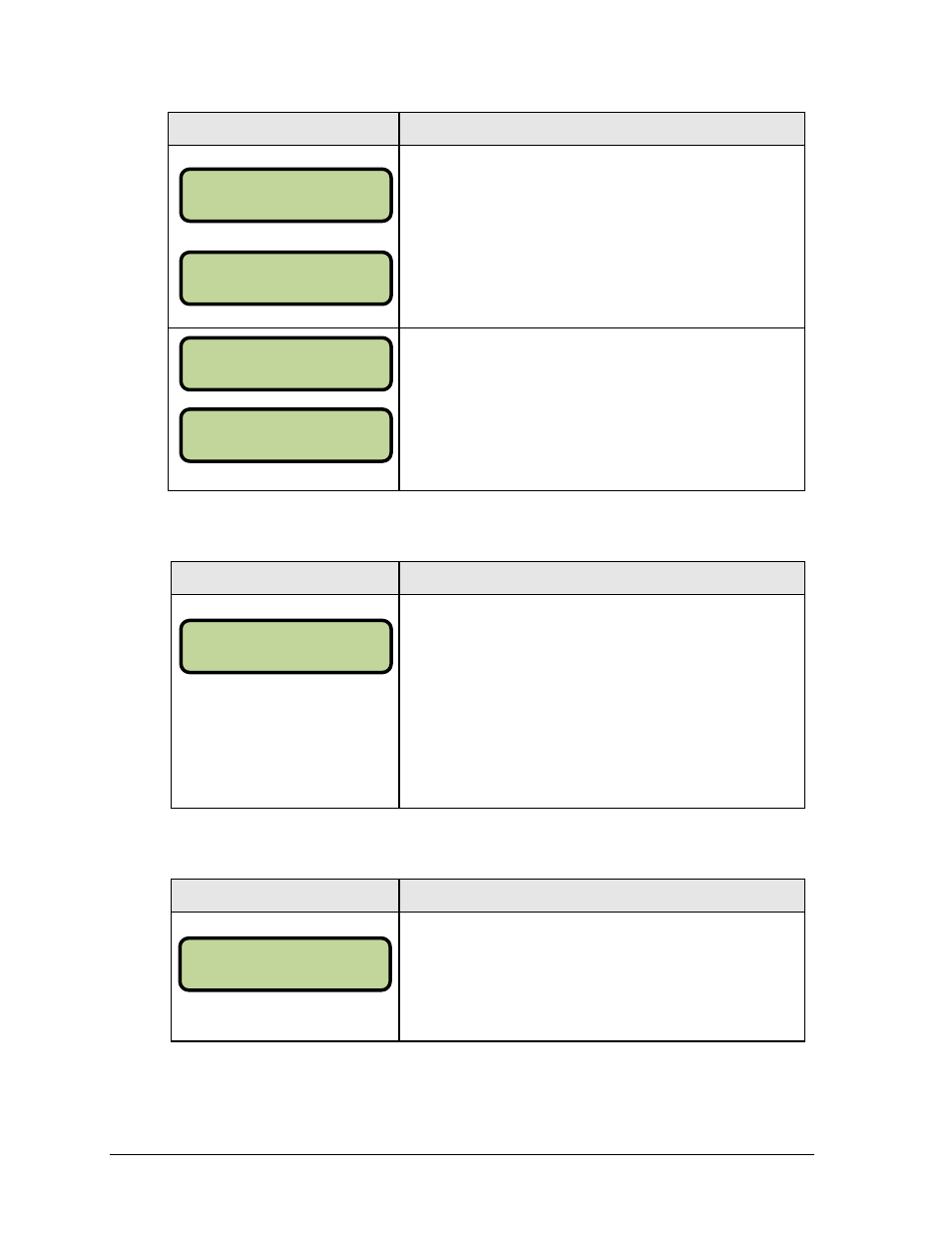The width and height of the screenshot is (952, 1233).
Task: Select the blank right cell of the bottom table
Action: pyautogui.click(x=602, y=976)
